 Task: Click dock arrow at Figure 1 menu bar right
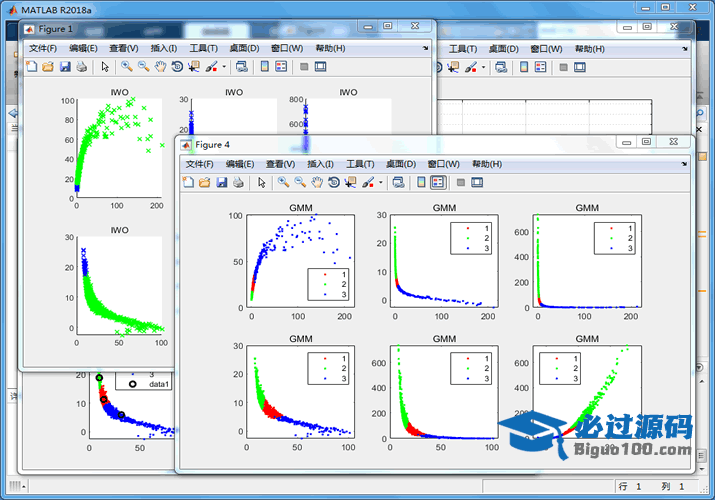click(425, 48)
